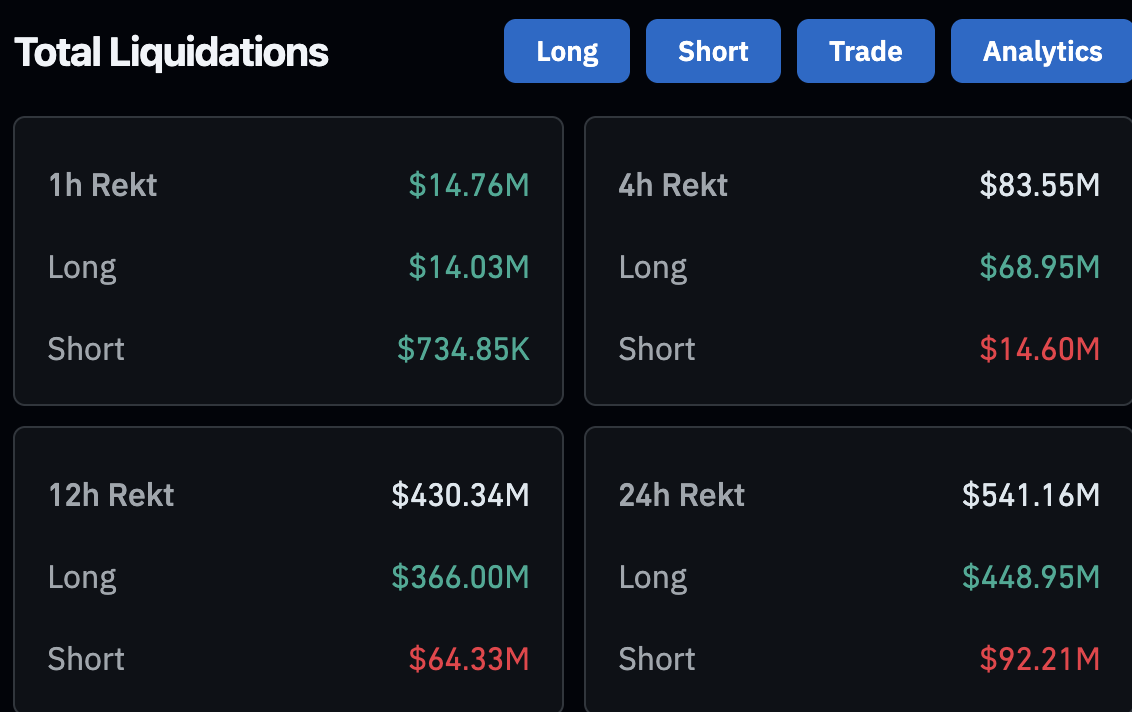Viewport: 1132px width, 712px height.
Task: Click the Short label in the 4h card
Action: pos(656,349)
